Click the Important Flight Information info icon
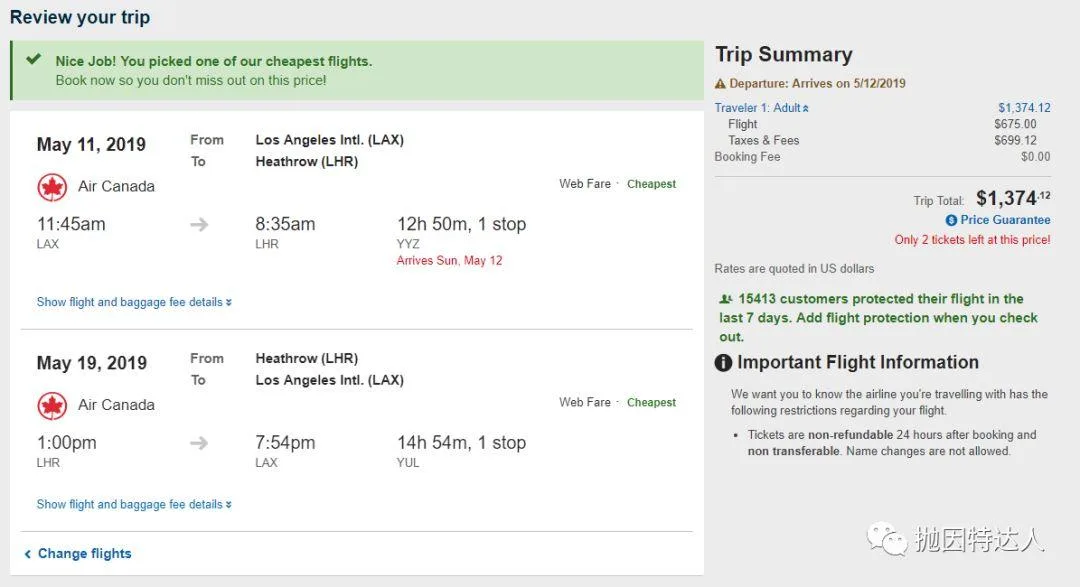1080x587 pixels. coord(724,363)
